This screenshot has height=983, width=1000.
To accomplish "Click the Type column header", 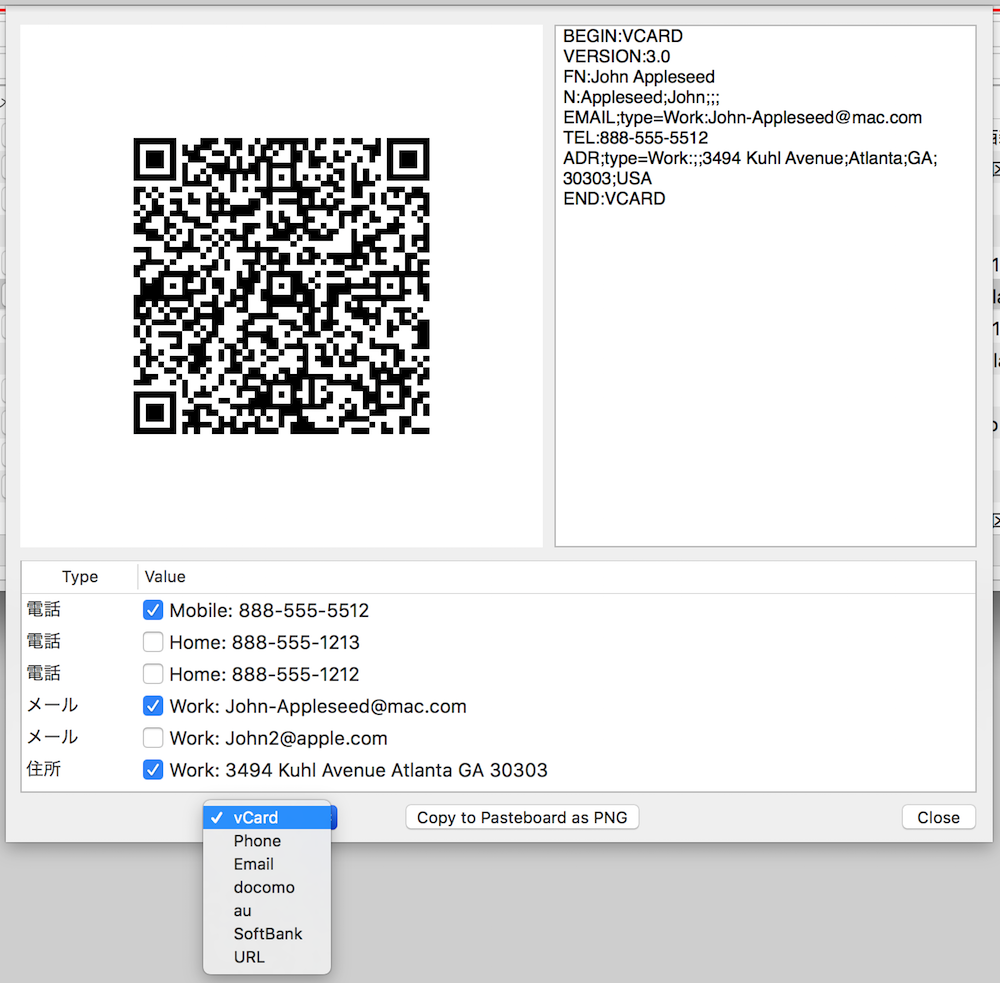I will (x=80, y=577).
